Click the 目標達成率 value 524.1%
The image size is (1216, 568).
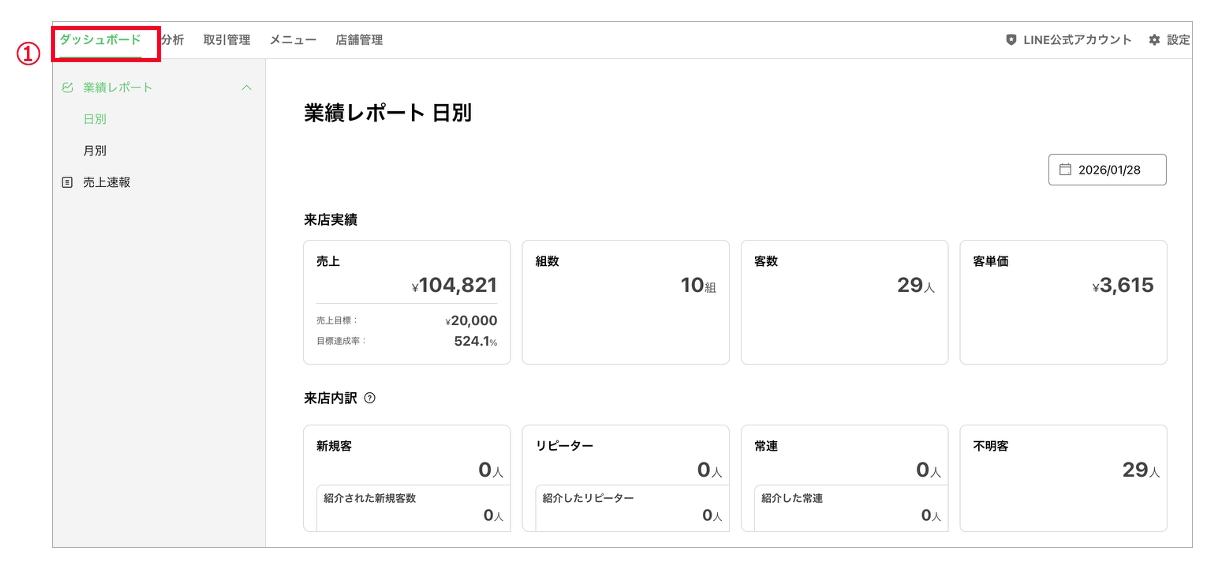tap(476, 341)
